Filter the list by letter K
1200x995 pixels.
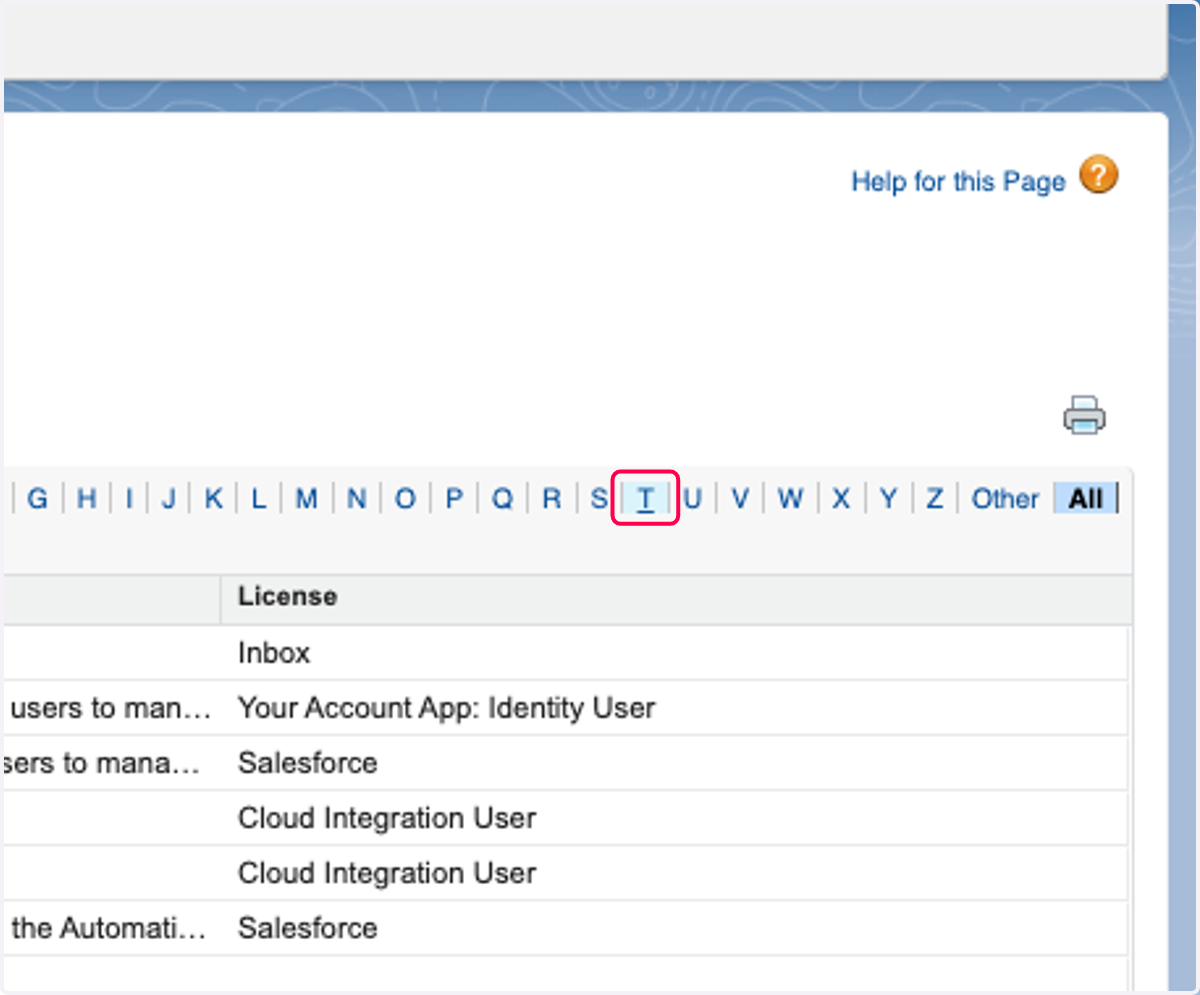click(x=213, y=498)
